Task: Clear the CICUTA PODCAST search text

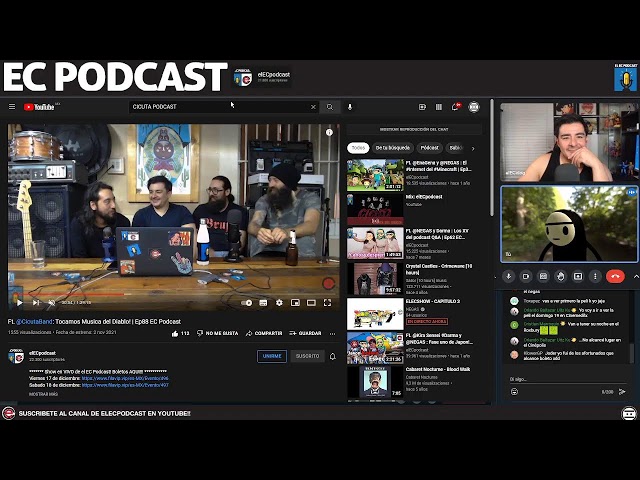Action: 313,107
